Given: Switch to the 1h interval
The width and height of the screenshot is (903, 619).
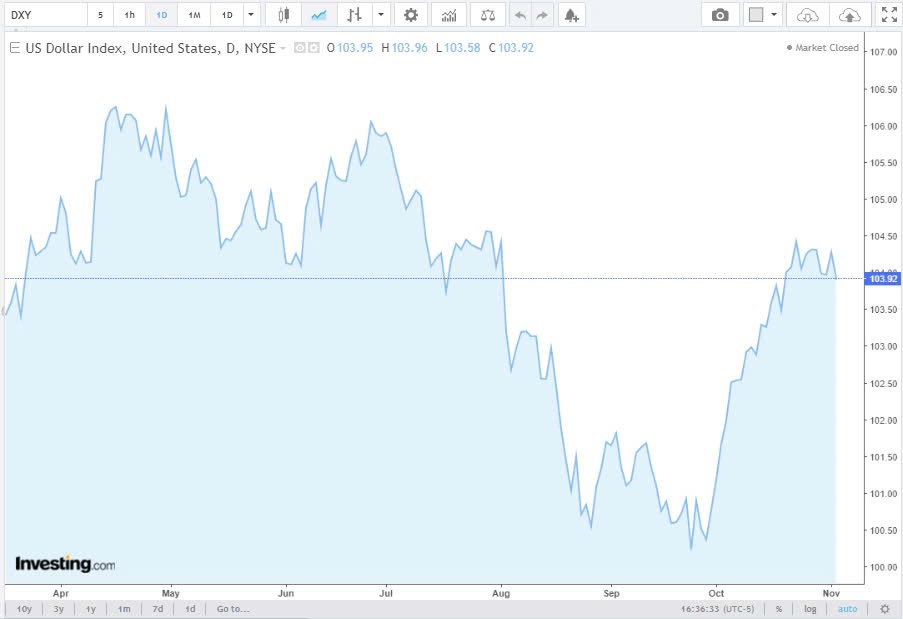Looking at the screenshot, I should tap(129, 14).
